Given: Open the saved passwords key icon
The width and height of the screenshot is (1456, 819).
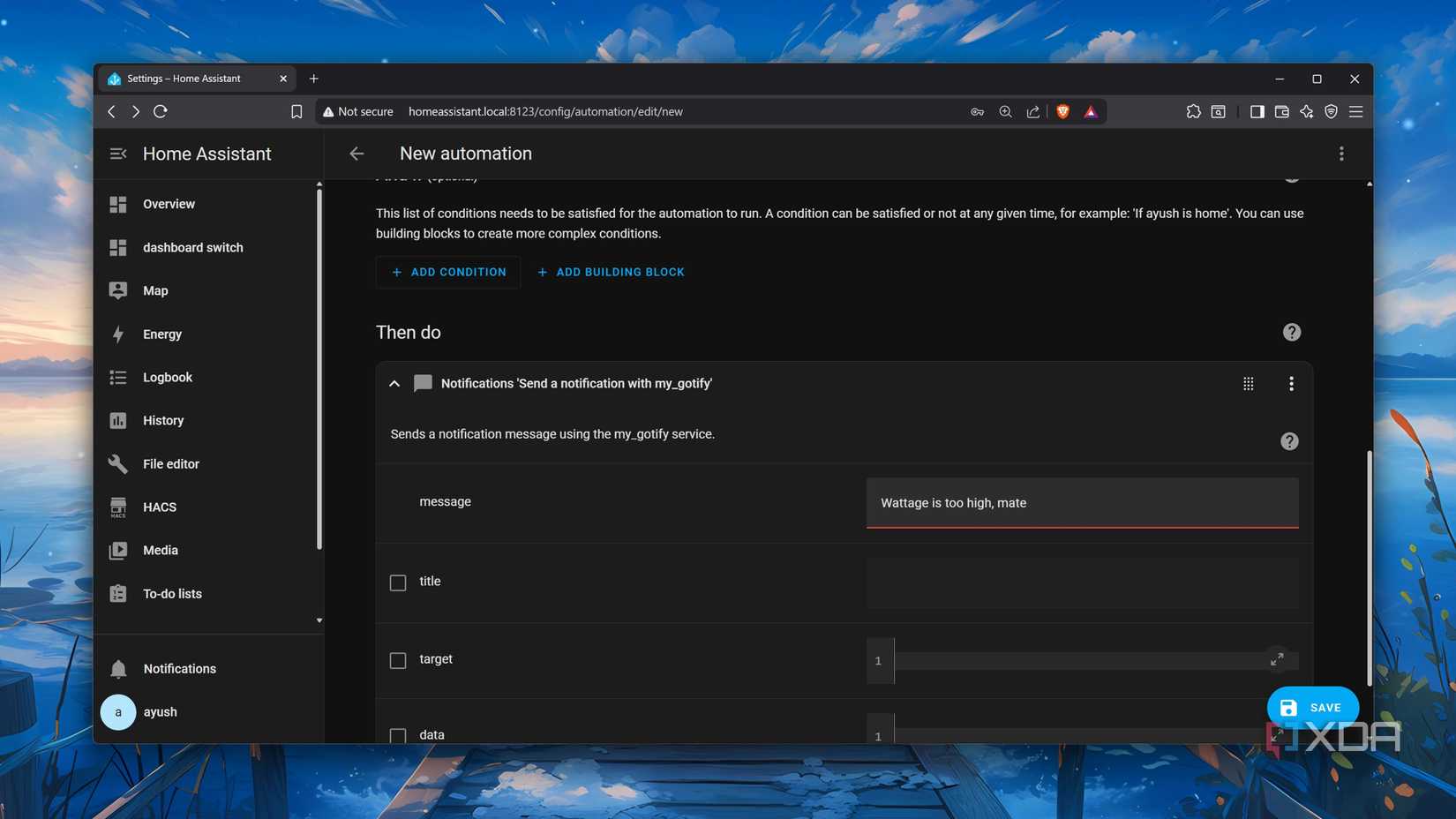Looking at the screenshot, I should coord(977,111).
